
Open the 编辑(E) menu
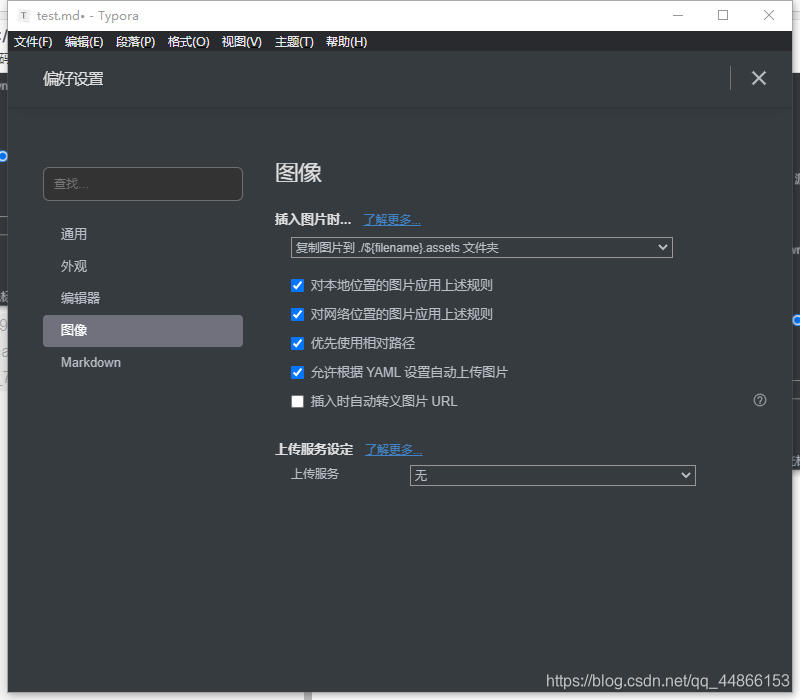coord(84,42)
